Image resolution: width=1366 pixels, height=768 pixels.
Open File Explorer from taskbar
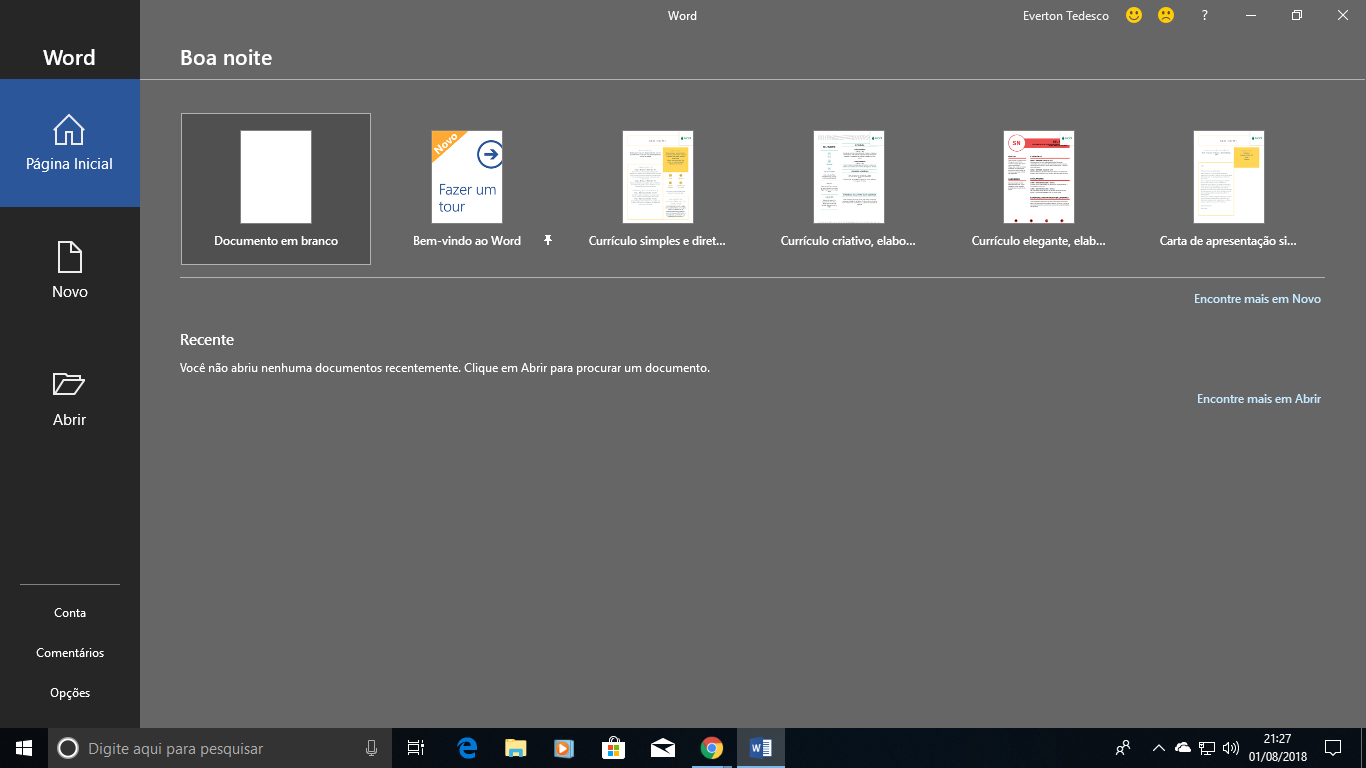[515, 748]
